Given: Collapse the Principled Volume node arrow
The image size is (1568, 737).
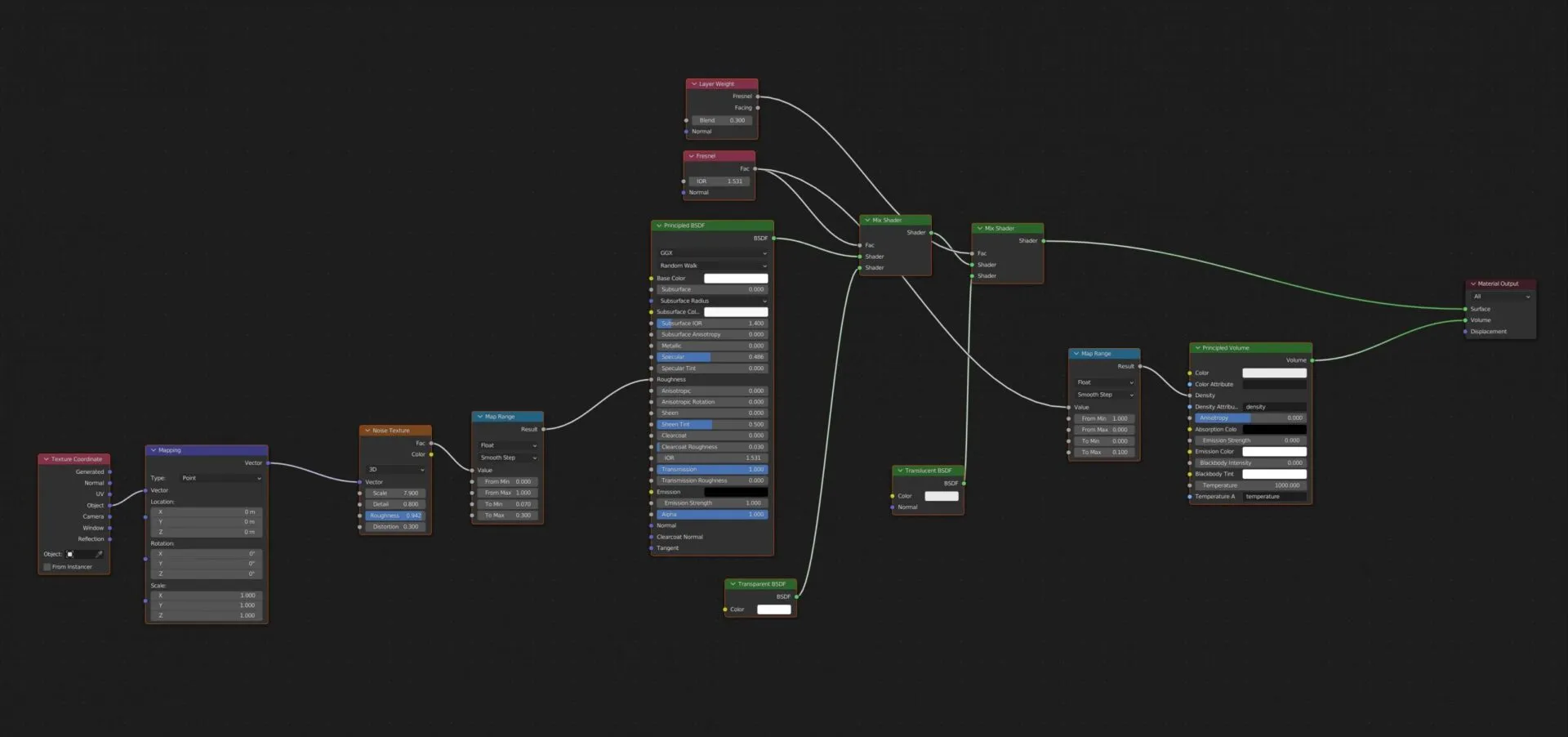Looking at the screenshot, I should pyautogui.click(x=1198, y=348).
